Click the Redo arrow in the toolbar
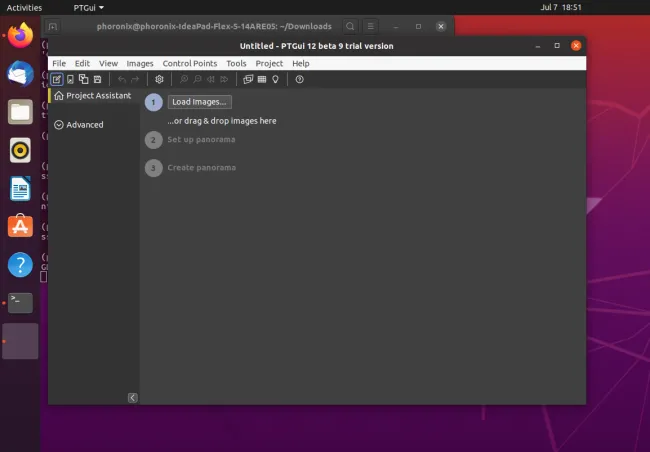 tap(135, 79)
